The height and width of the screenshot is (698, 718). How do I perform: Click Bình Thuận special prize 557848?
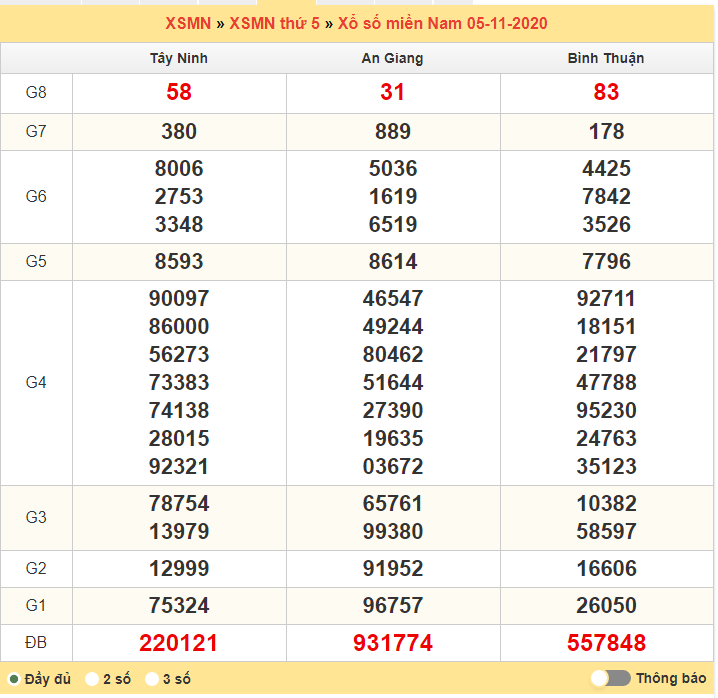(606, 643)
